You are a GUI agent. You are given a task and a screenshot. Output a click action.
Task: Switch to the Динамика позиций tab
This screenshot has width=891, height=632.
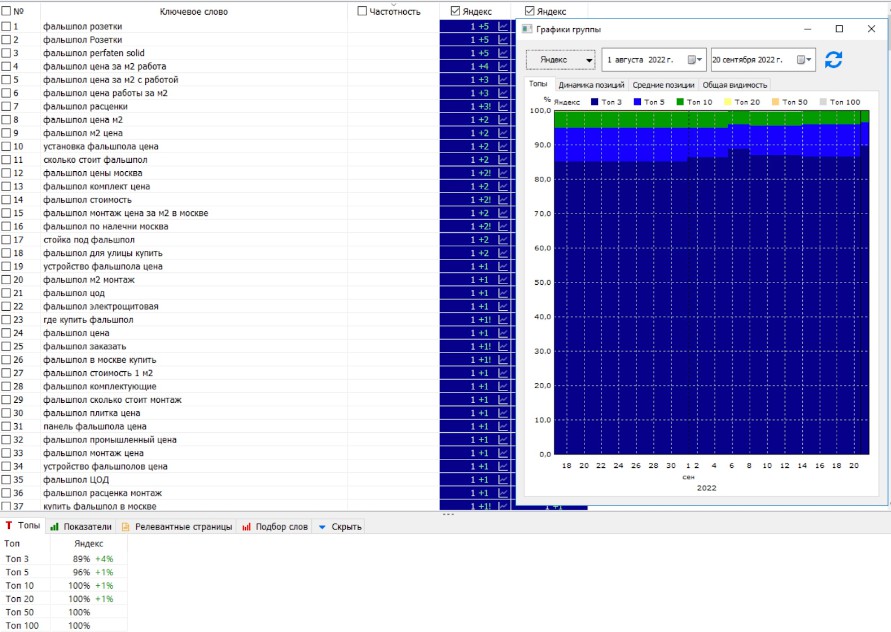point(591,85)
